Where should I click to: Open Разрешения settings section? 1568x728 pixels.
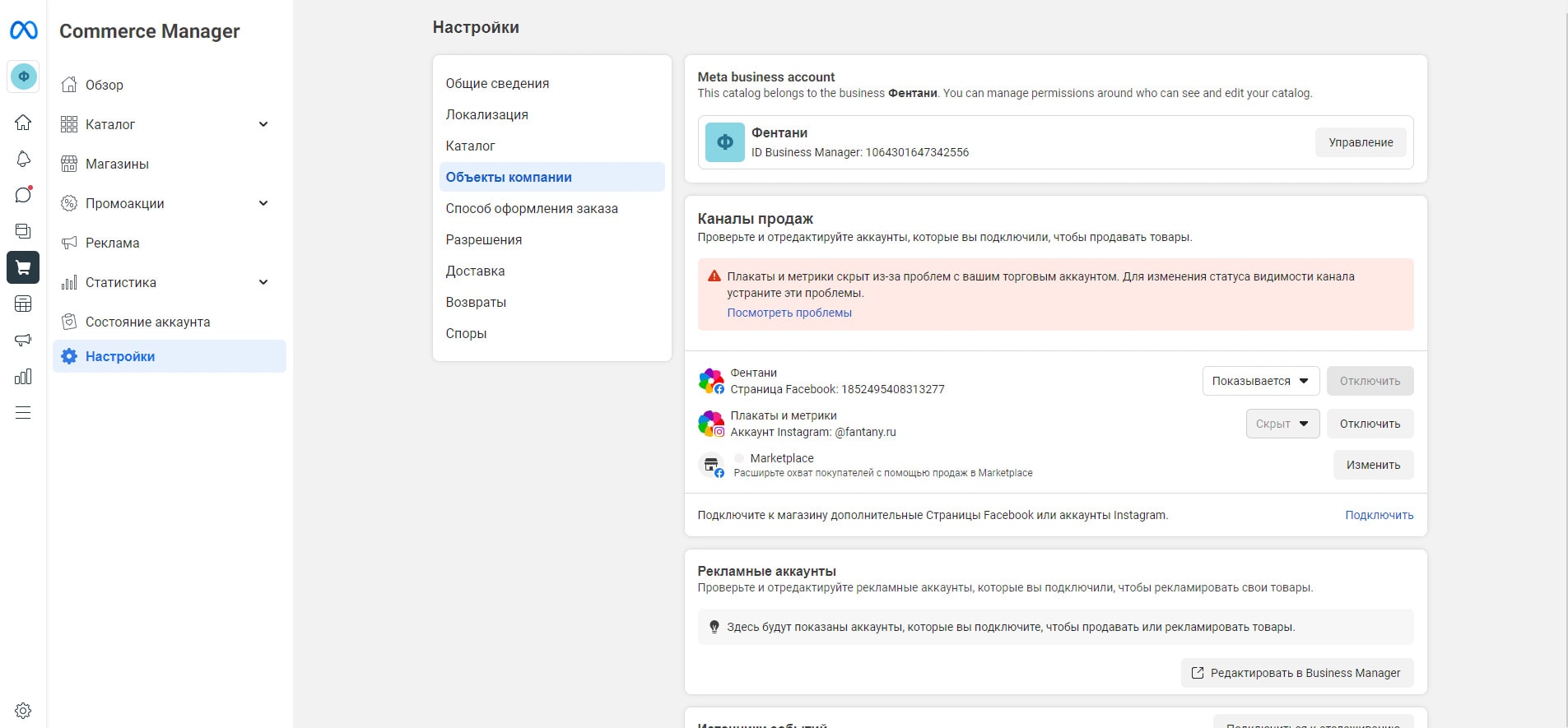point(552,239)
